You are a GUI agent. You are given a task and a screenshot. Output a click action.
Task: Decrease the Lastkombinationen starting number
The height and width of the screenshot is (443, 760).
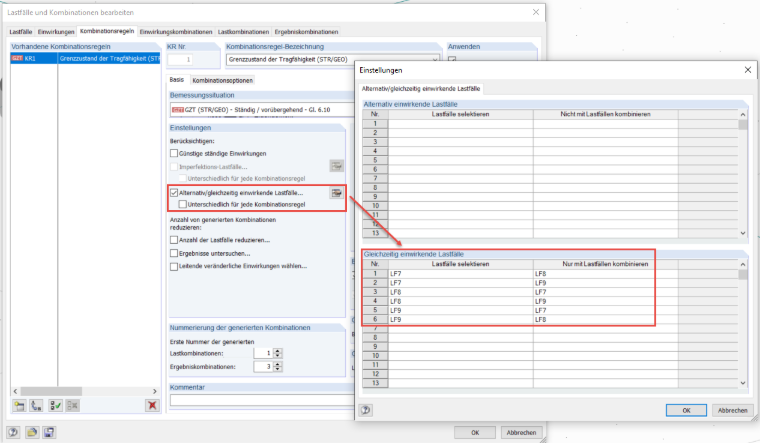(278, 356)
